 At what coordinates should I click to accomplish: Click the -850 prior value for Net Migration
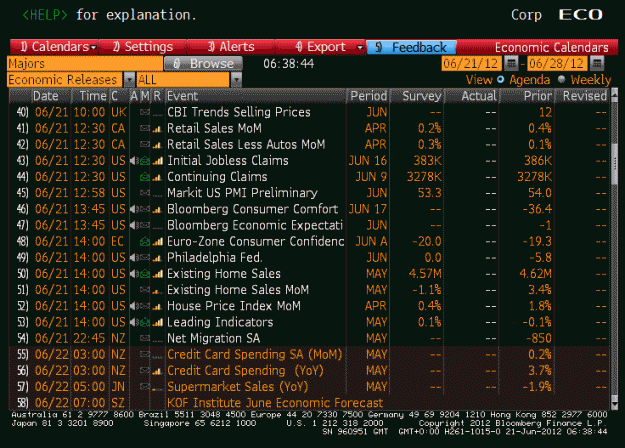coord(539,338)
